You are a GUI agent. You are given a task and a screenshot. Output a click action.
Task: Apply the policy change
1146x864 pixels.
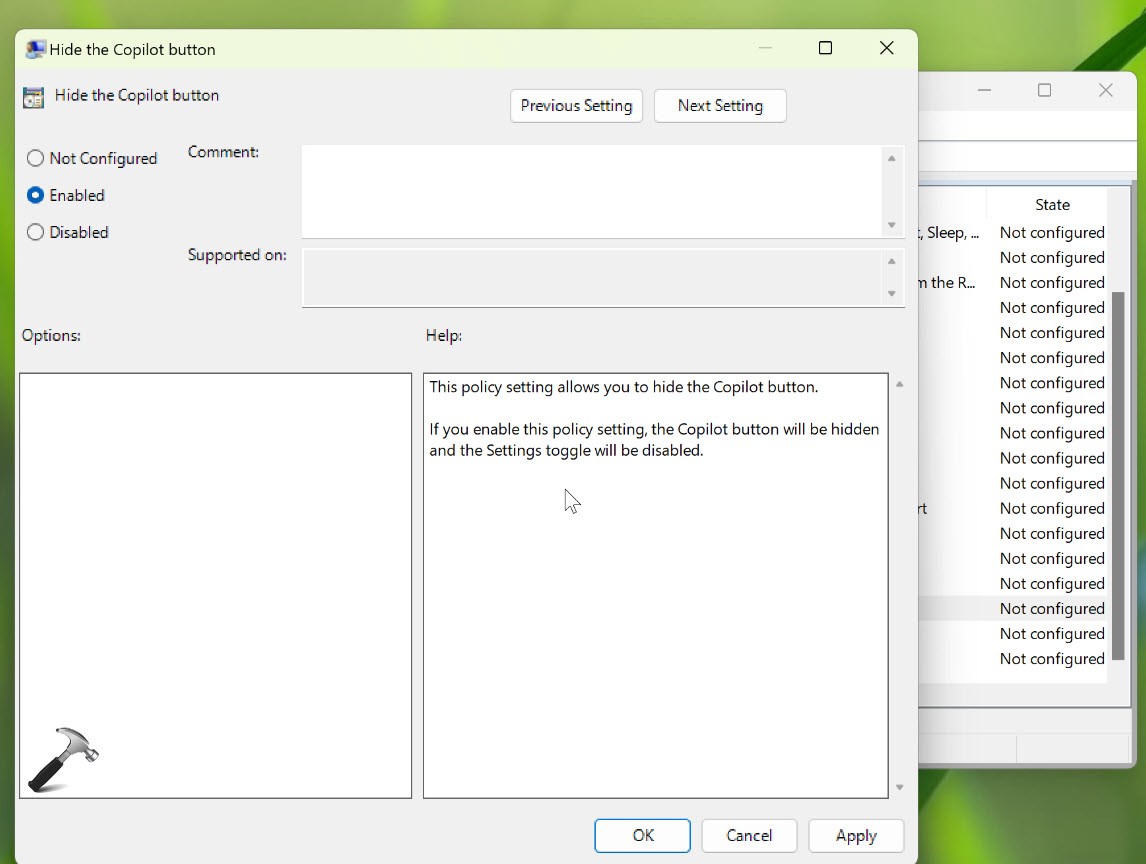tap(856, 836)
